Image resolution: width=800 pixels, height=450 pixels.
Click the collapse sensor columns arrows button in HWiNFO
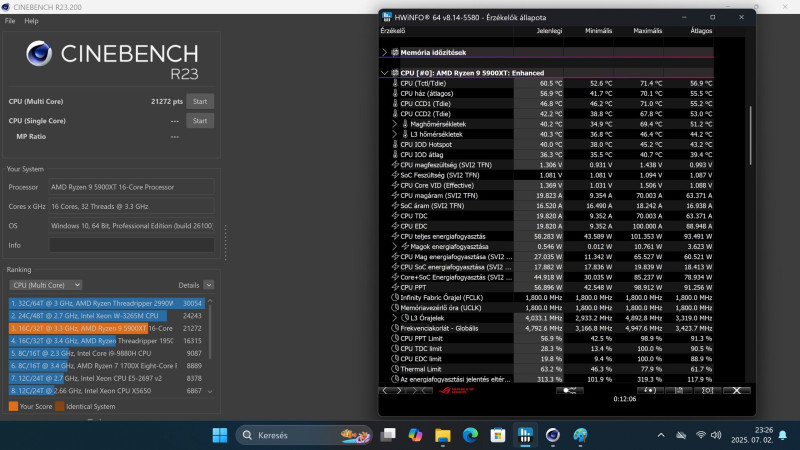[x=419, y=391]
